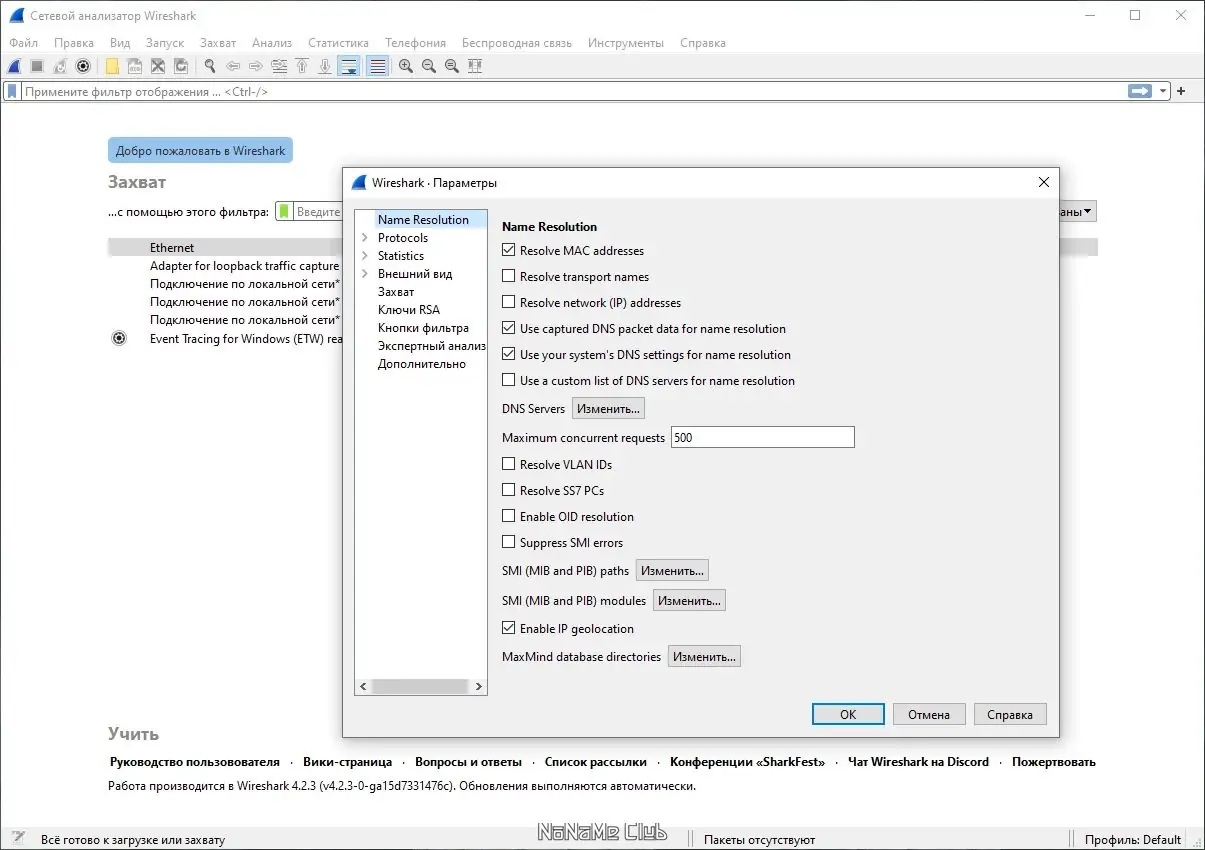
Task: Click the zoom out magnifier icon
Action: click(x=429, y=66)
